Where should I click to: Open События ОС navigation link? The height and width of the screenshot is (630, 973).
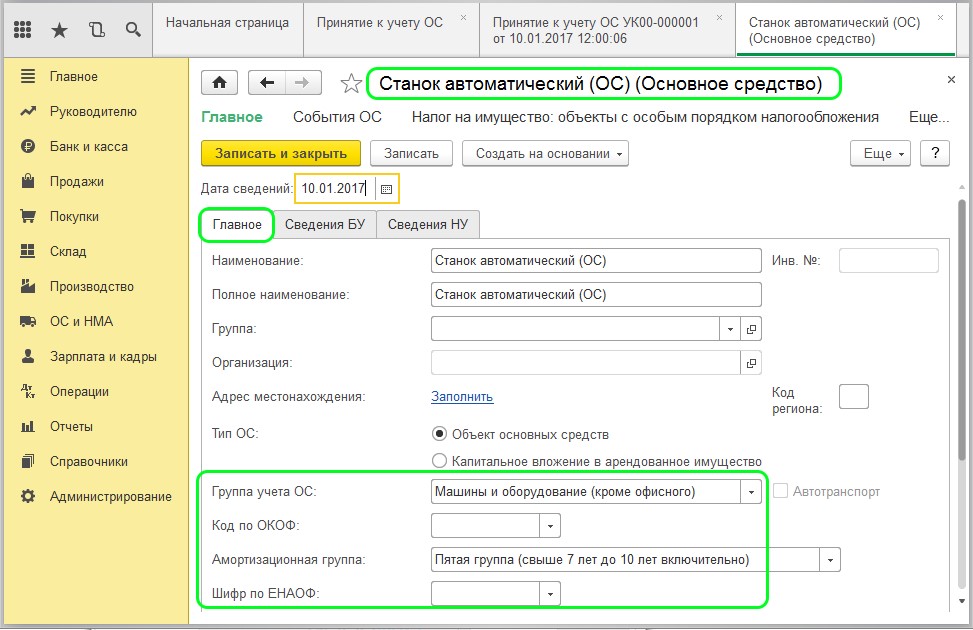point(337,117)
